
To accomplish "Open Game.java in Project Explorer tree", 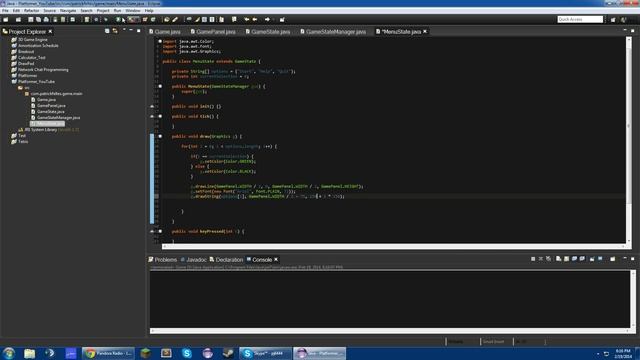I will pos(47,100).
